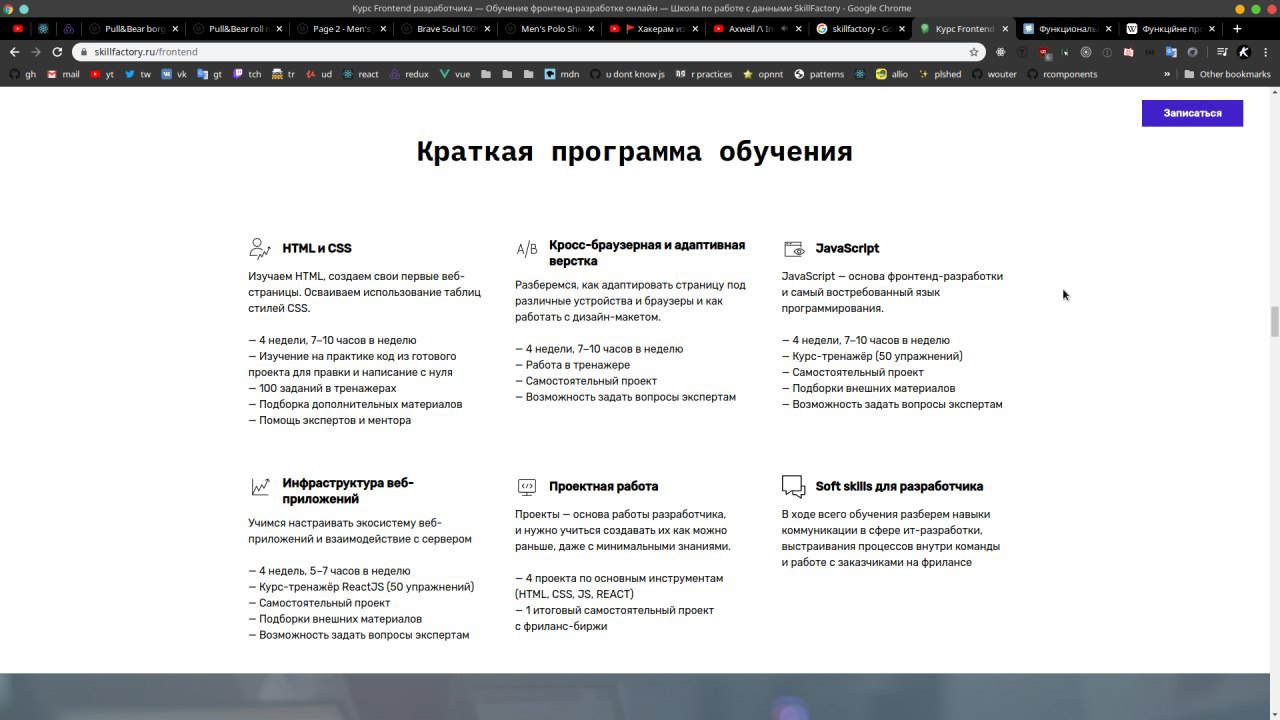
Task: Click the text '100 заданий в тренажерах'
Action: [327, 388]
